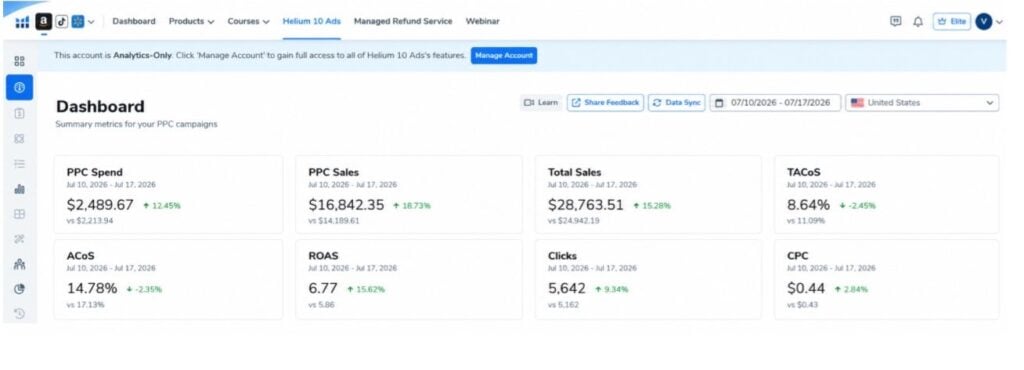This screenshot has height=370, width=1024.
Task: Click the 14.78% ACoS value
Action: [92, 288]
